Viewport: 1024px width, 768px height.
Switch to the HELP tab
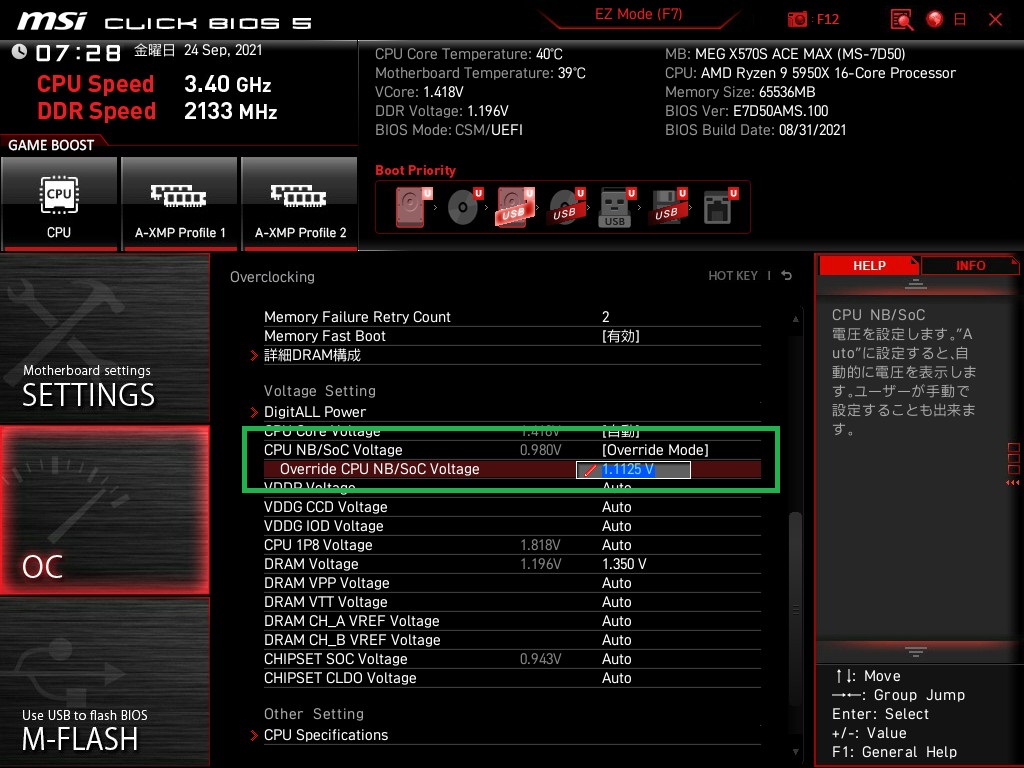tap(869, 266)
